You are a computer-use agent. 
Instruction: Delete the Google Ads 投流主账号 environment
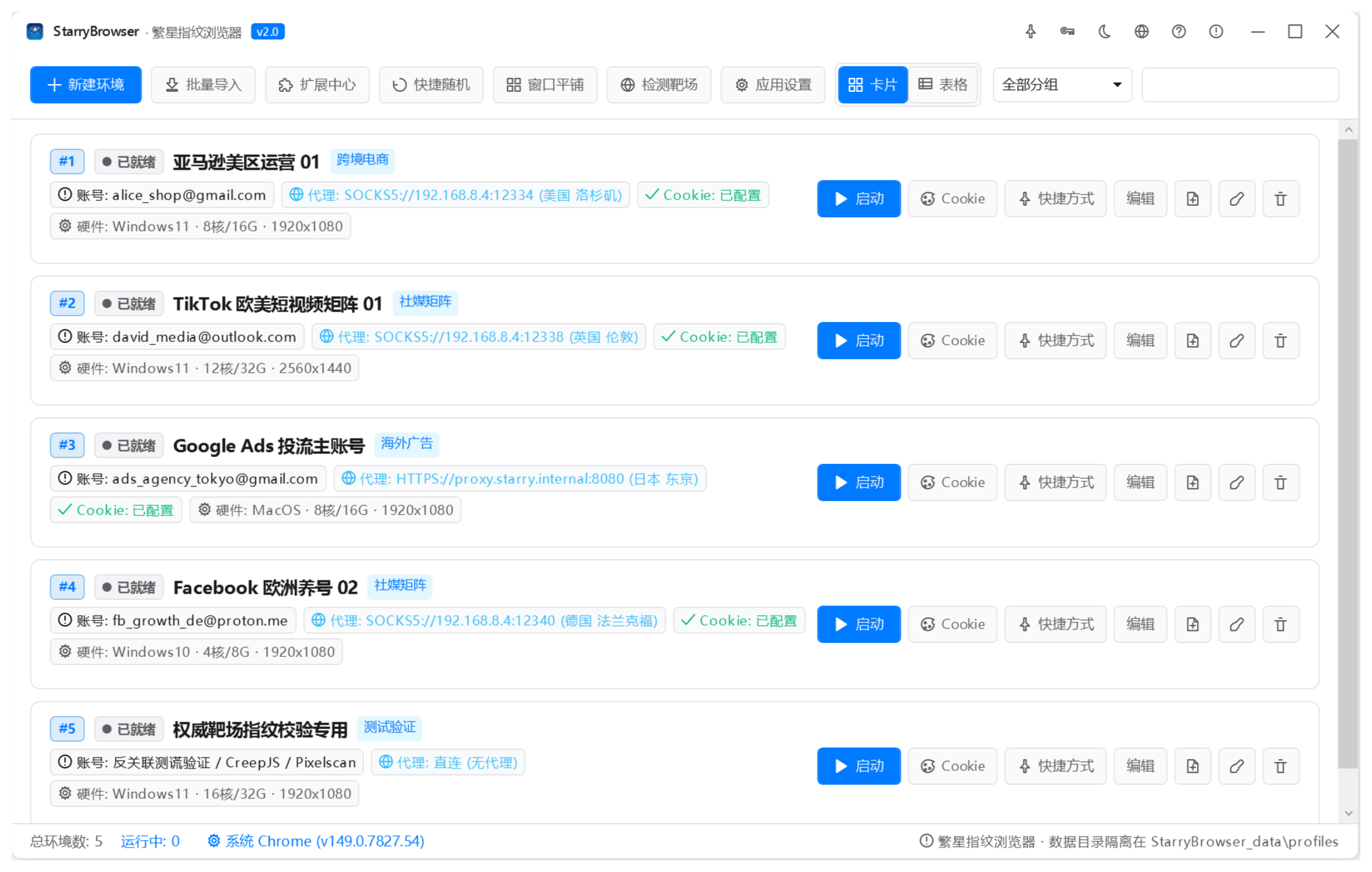coord(1281,483)
